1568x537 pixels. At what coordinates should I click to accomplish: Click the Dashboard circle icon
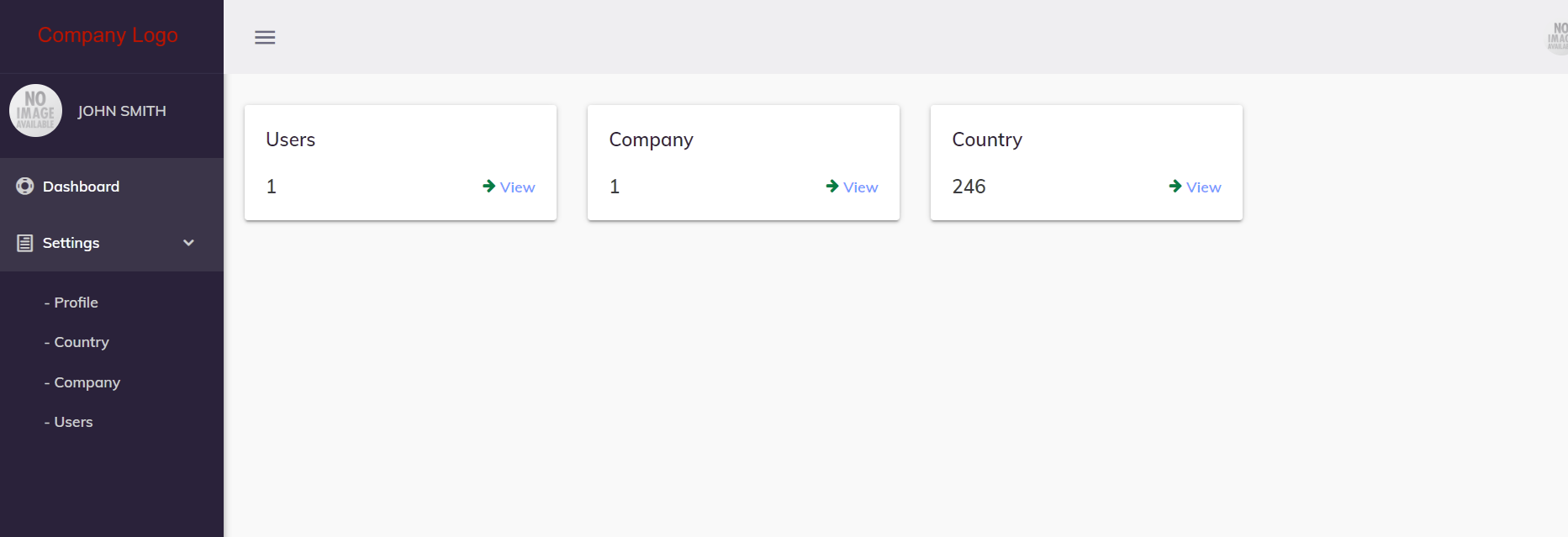[25, 187]
